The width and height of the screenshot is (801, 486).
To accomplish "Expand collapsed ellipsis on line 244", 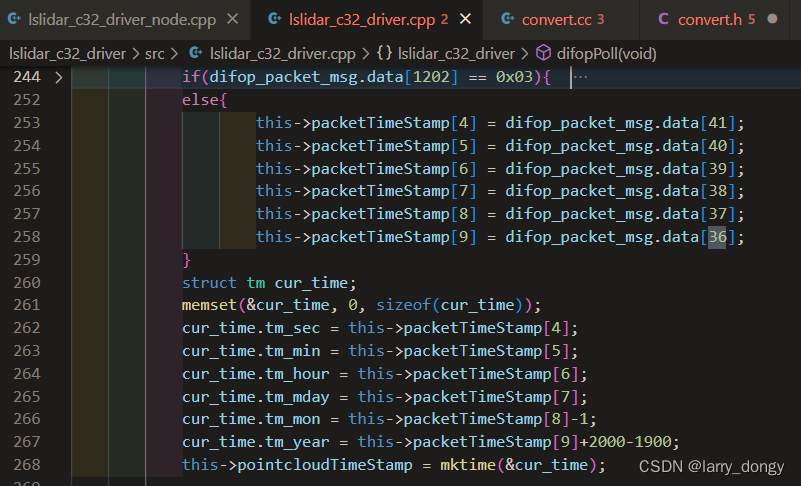I will coord(581,77).
